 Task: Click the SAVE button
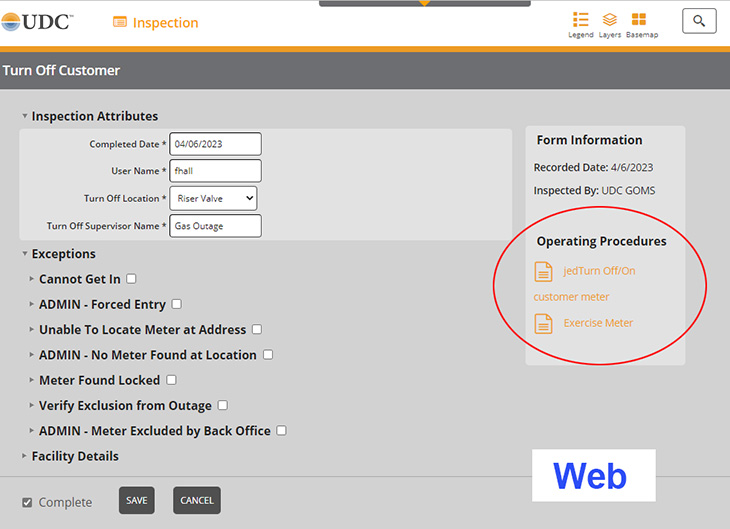[x=137, y=501]
